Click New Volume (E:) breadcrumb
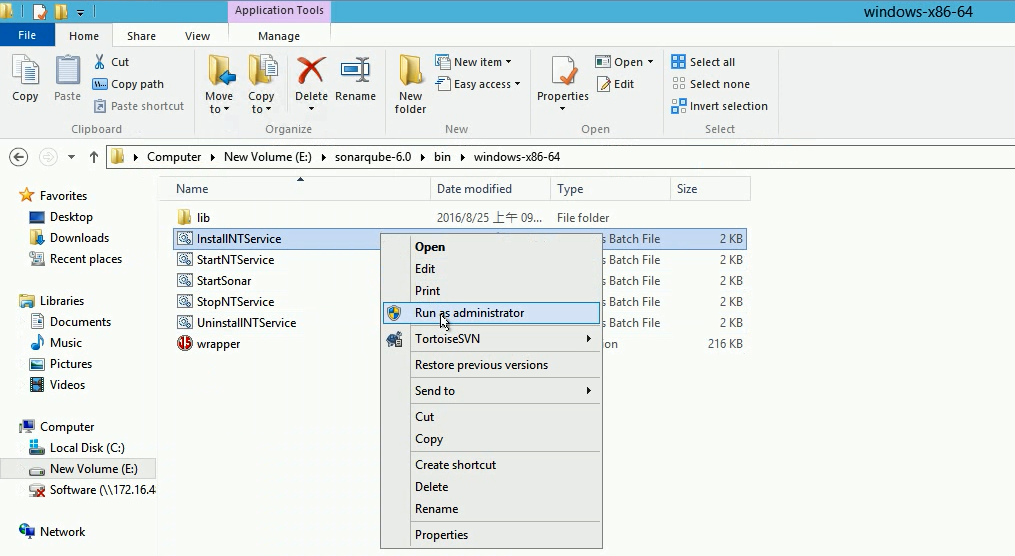Image resolution: width=1015 pixels, height=556 pixels. coord(267,157)
